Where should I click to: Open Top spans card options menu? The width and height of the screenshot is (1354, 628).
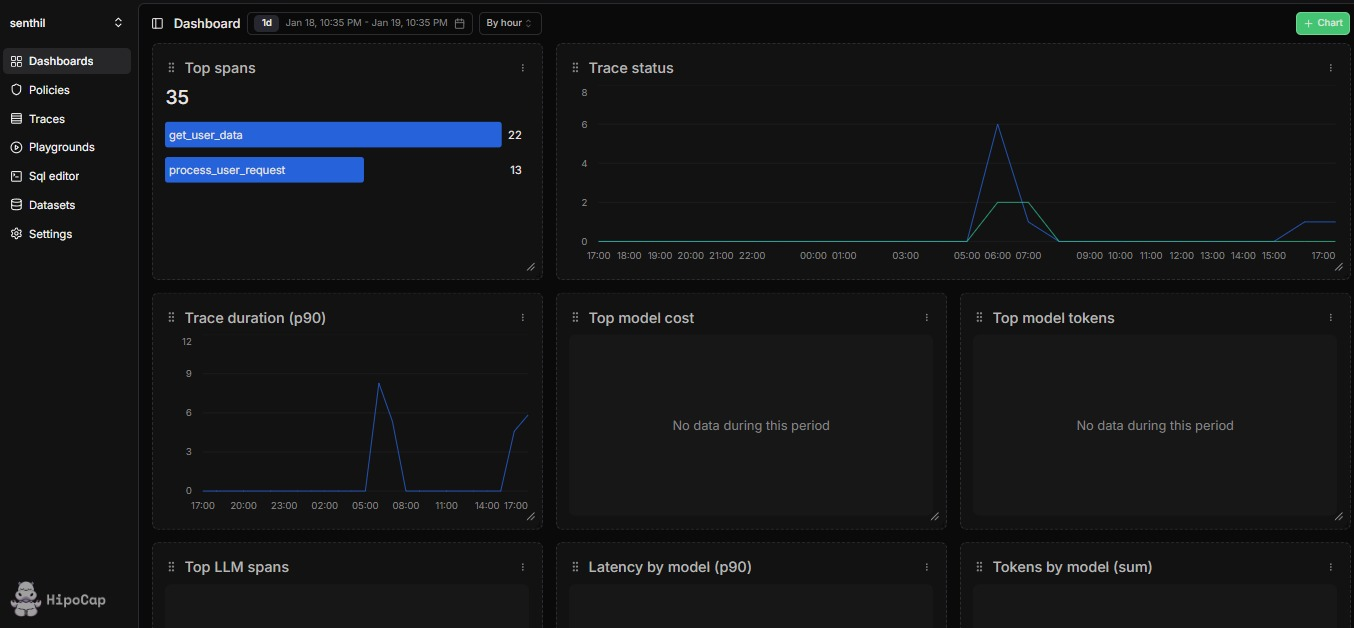523,68
